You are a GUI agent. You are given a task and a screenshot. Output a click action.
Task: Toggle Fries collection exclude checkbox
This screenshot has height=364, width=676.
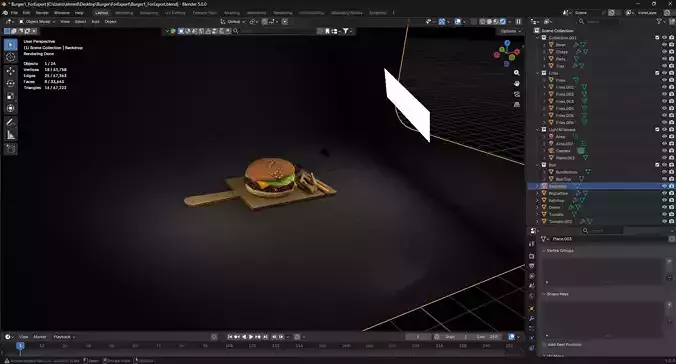[657, 73]
